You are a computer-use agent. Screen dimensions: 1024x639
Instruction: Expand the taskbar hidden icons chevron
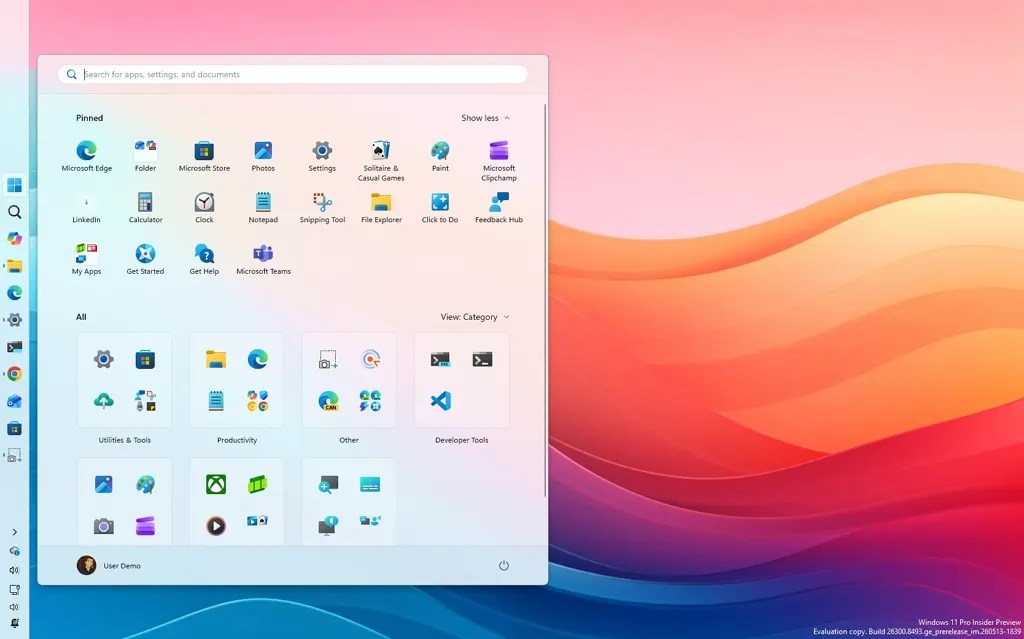click(x=14, y=532)
